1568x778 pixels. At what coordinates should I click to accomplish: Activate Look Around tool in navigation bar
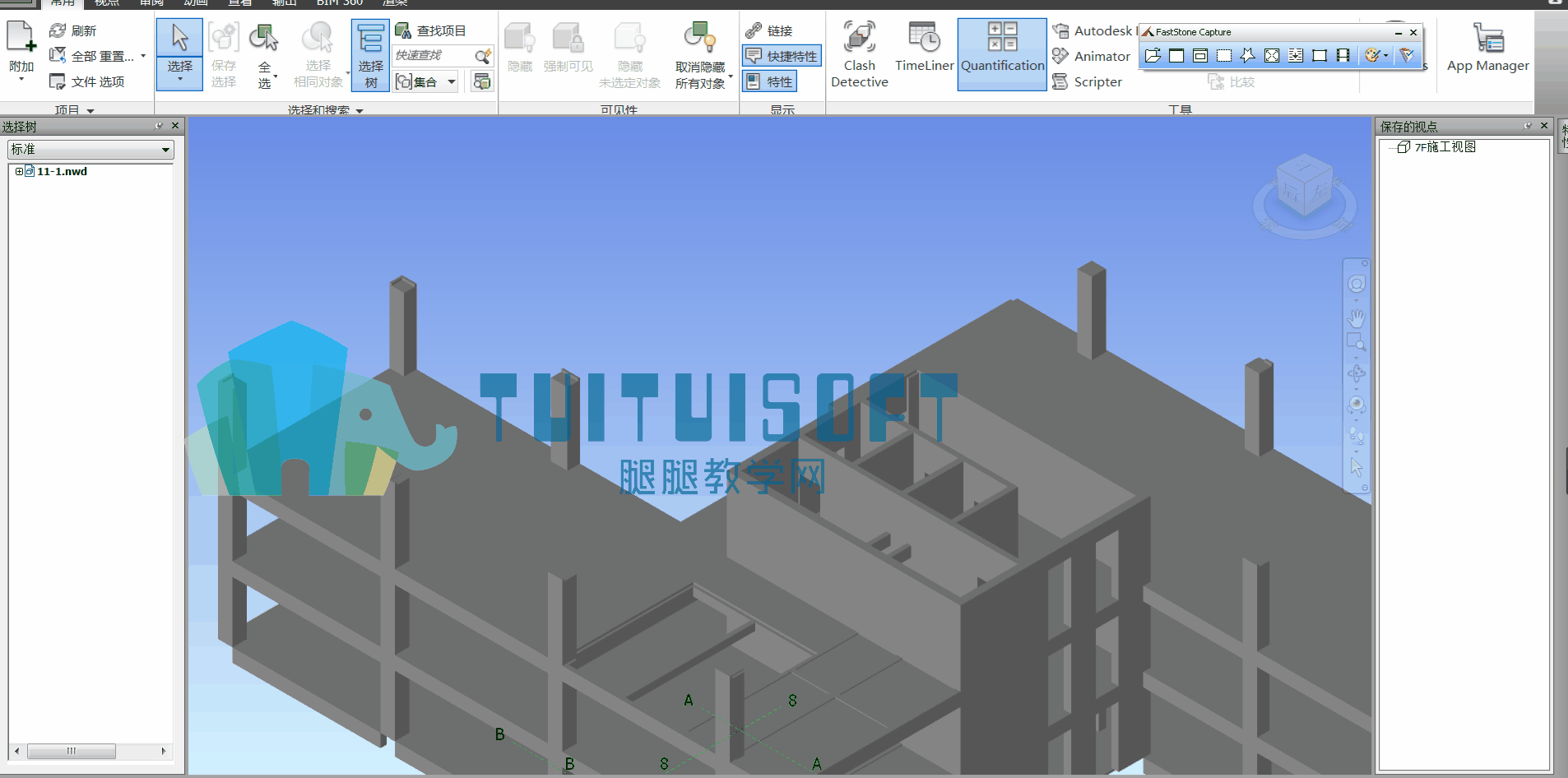(x=1356, y=405)
